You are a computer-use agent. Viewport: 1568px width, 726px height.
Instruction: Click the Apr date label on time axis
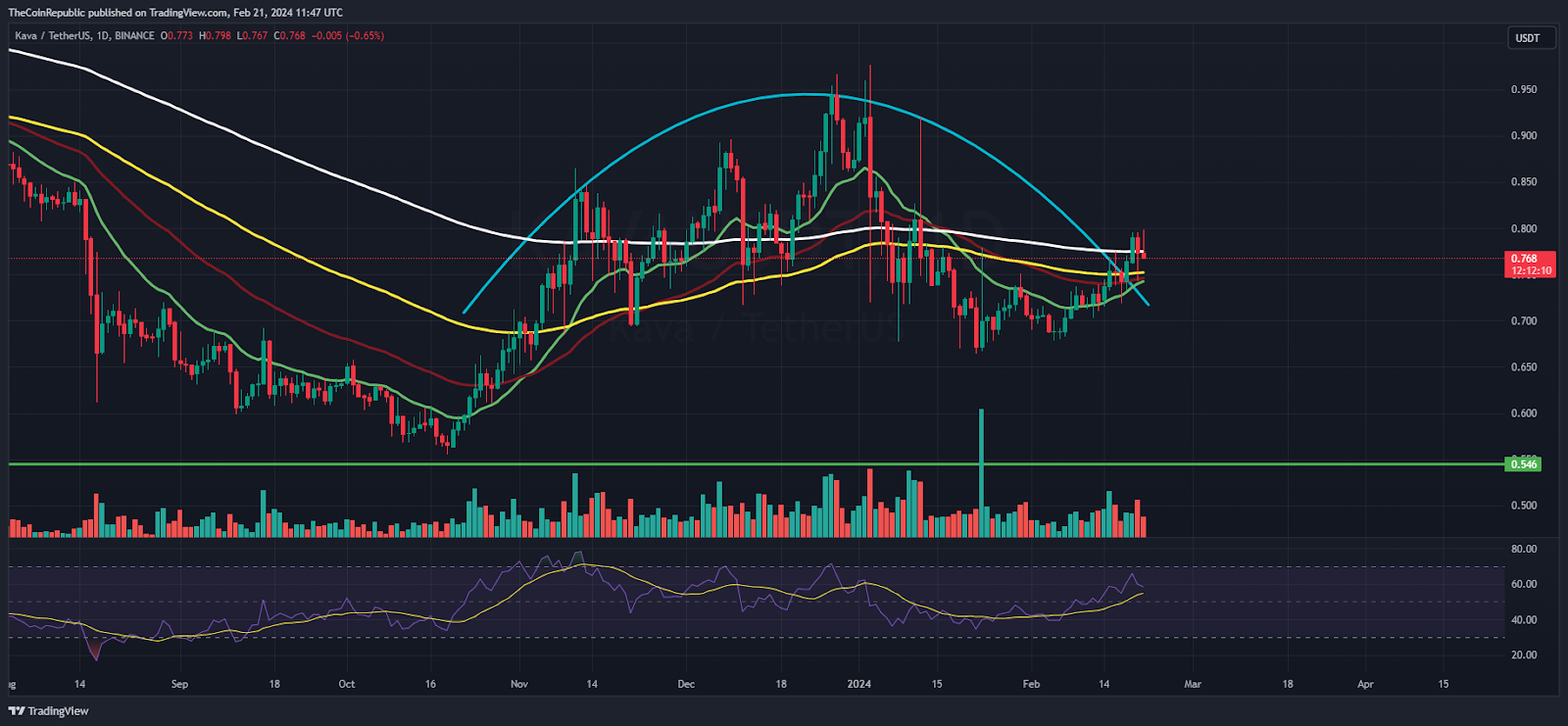(x=1365, y=684)
